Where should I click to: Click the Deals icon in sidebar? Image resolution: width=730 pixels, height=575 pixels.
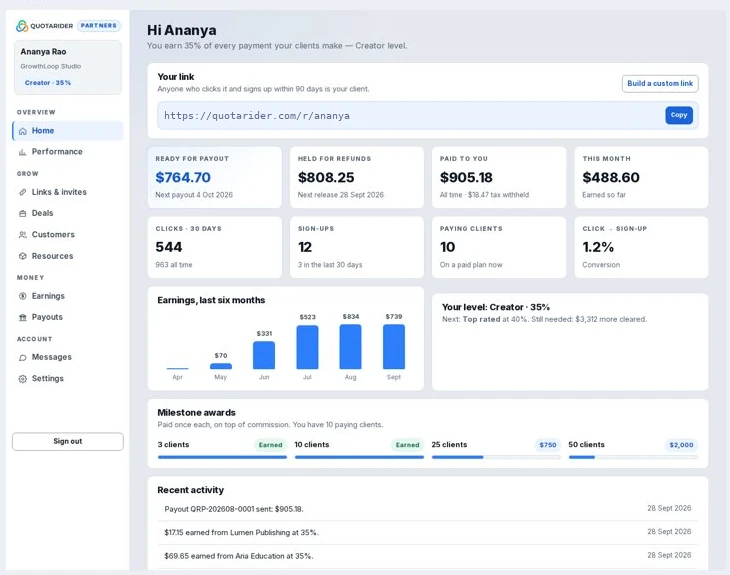tap(22, 213)
